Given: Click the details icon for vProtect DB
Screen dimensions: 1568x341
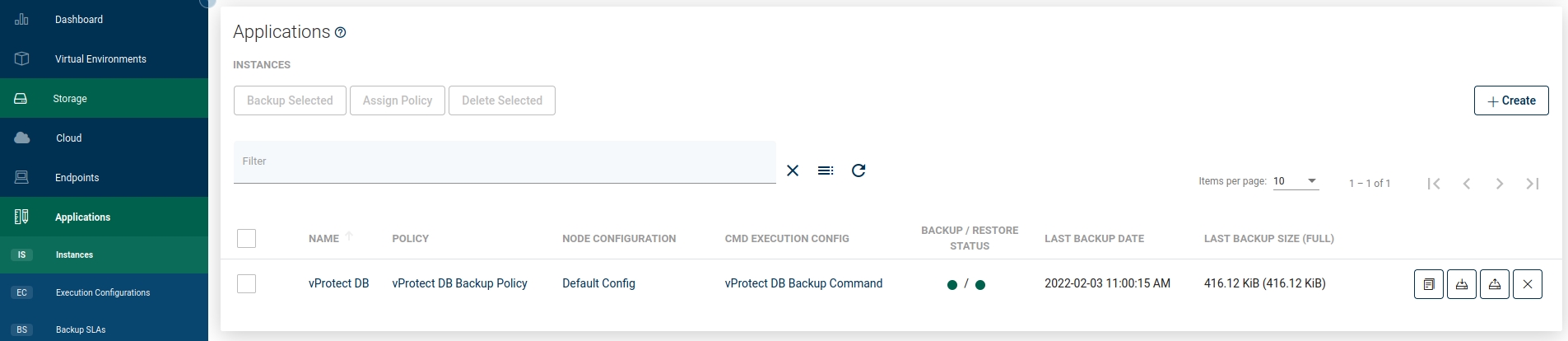Looking at the screenshot, I should tap(1429, 284).
